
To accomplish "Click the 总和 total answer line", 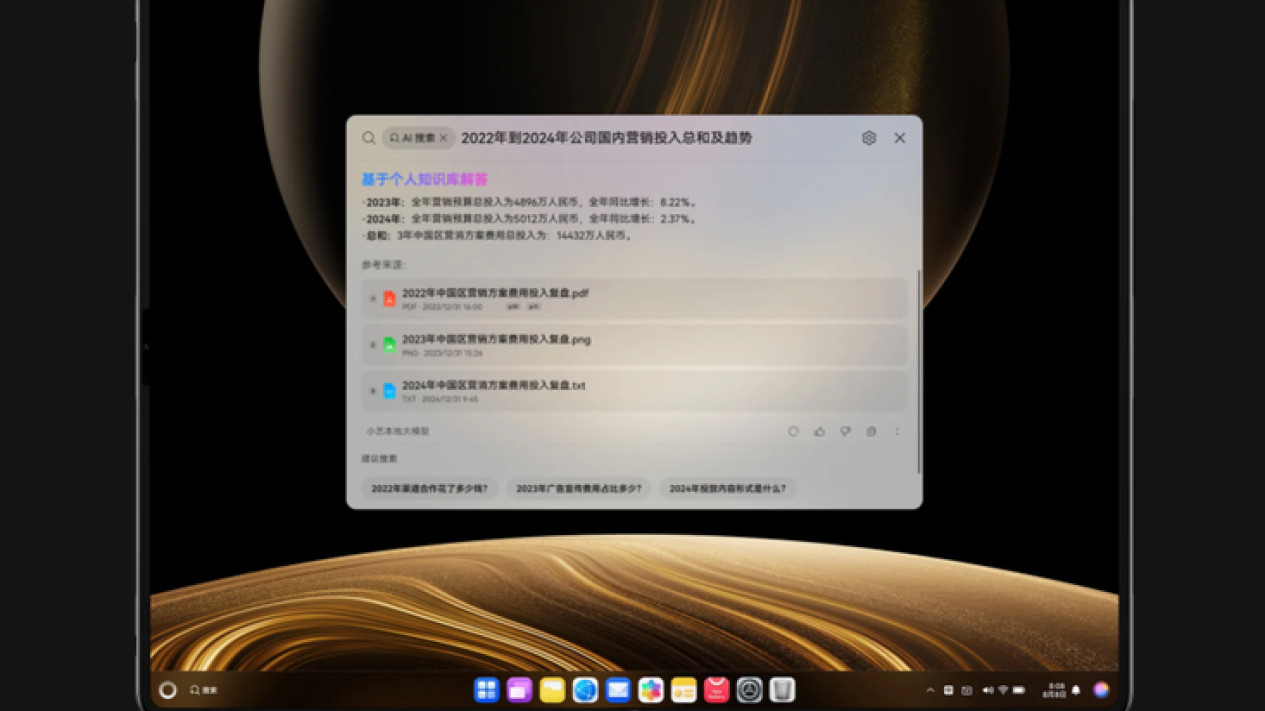I will pyautogui.click(x=497, y=236).
